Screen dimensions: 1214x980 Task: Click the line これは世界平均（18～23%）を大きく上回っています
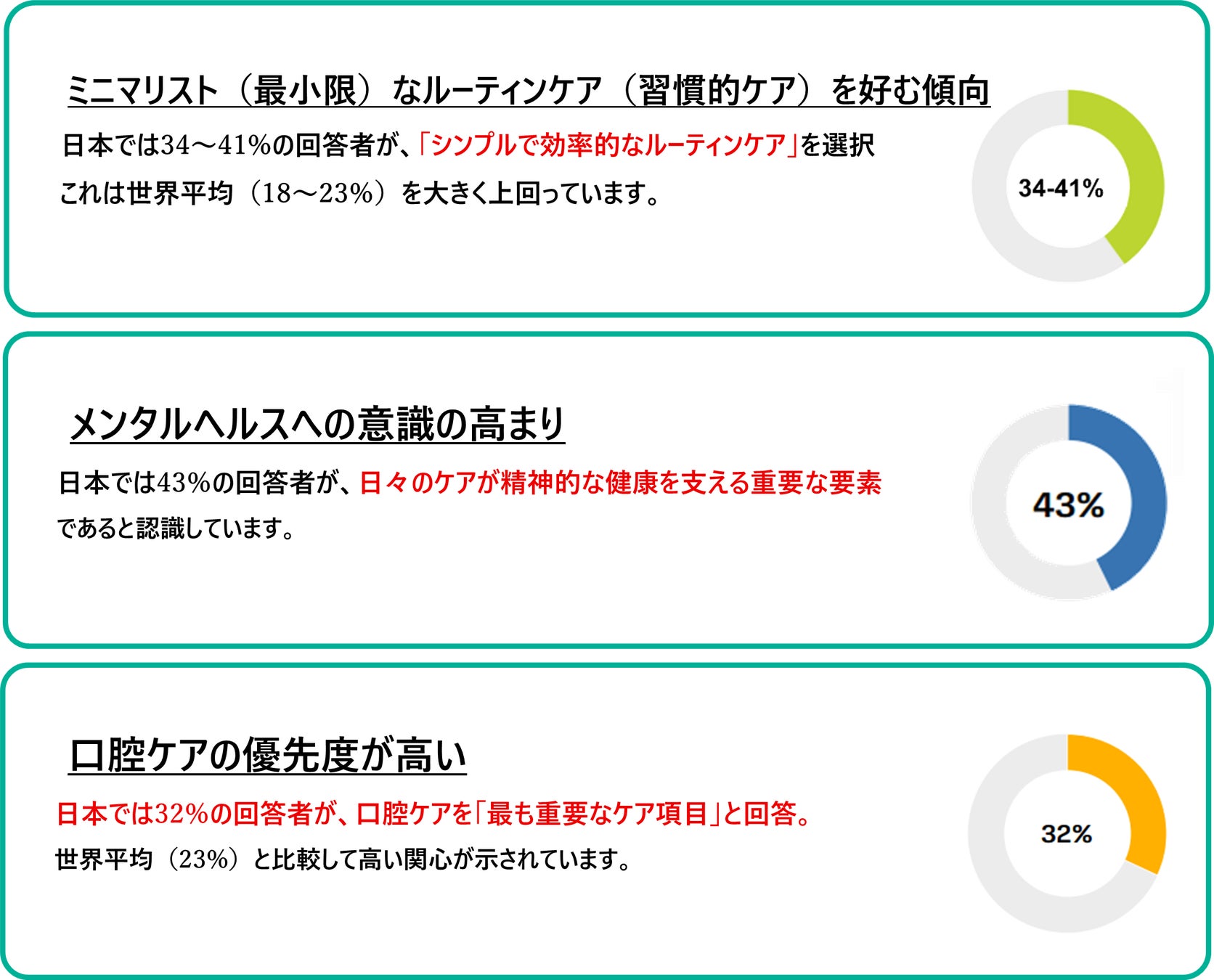point(359,193)
